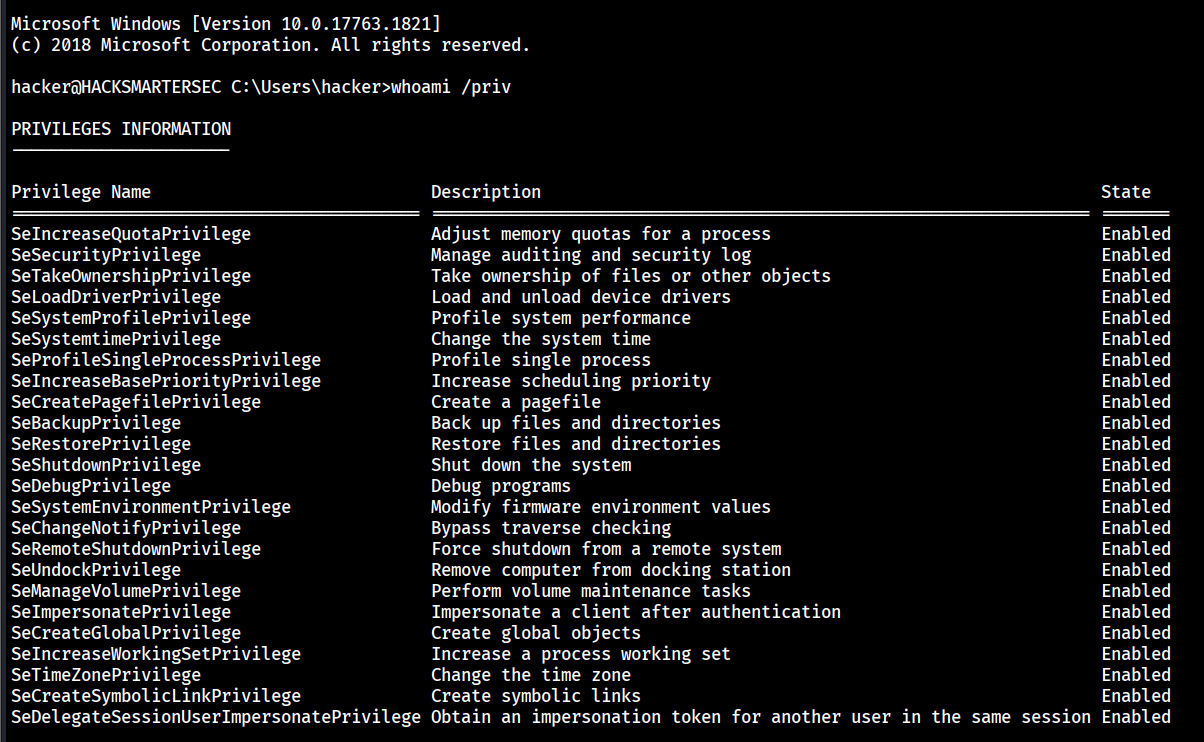
Task: Click the SeDelegateSessionUserImpersonatePrivilege entry
Action: pos(216,717)
